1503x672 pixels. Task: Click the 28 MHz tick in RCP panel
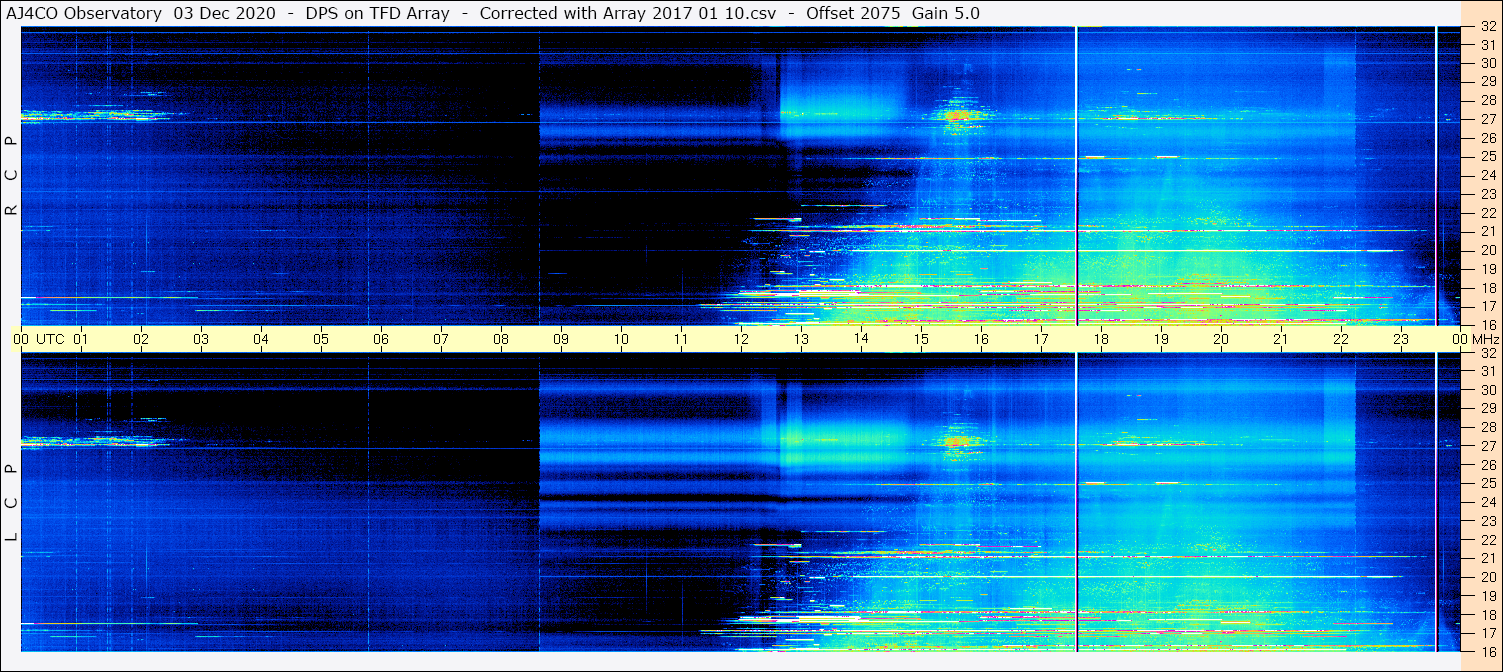click(1487, 101)
